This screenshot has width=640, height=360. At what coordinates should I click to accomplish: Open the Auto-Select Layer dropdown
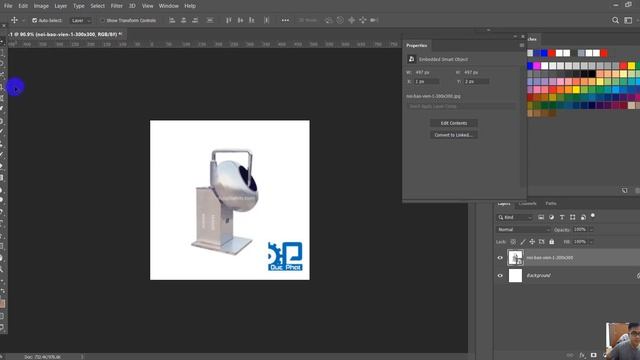81,20
